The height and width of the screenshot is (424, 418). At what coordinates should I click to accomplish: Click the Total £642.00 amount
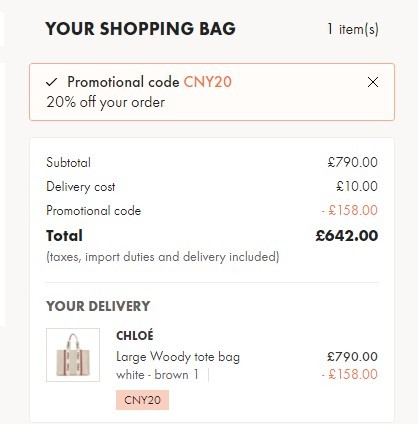[x=347, y=236]
